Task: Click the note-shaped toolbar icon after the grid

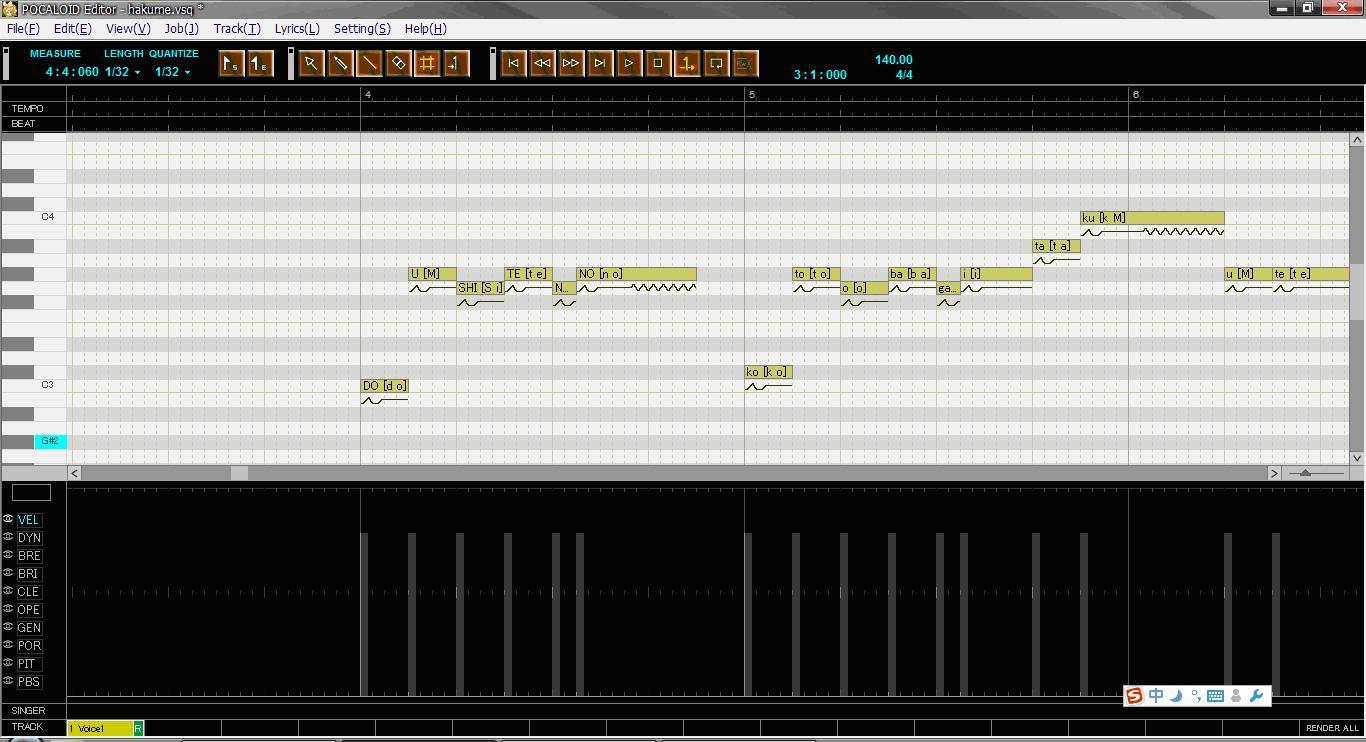Action: 456,64
